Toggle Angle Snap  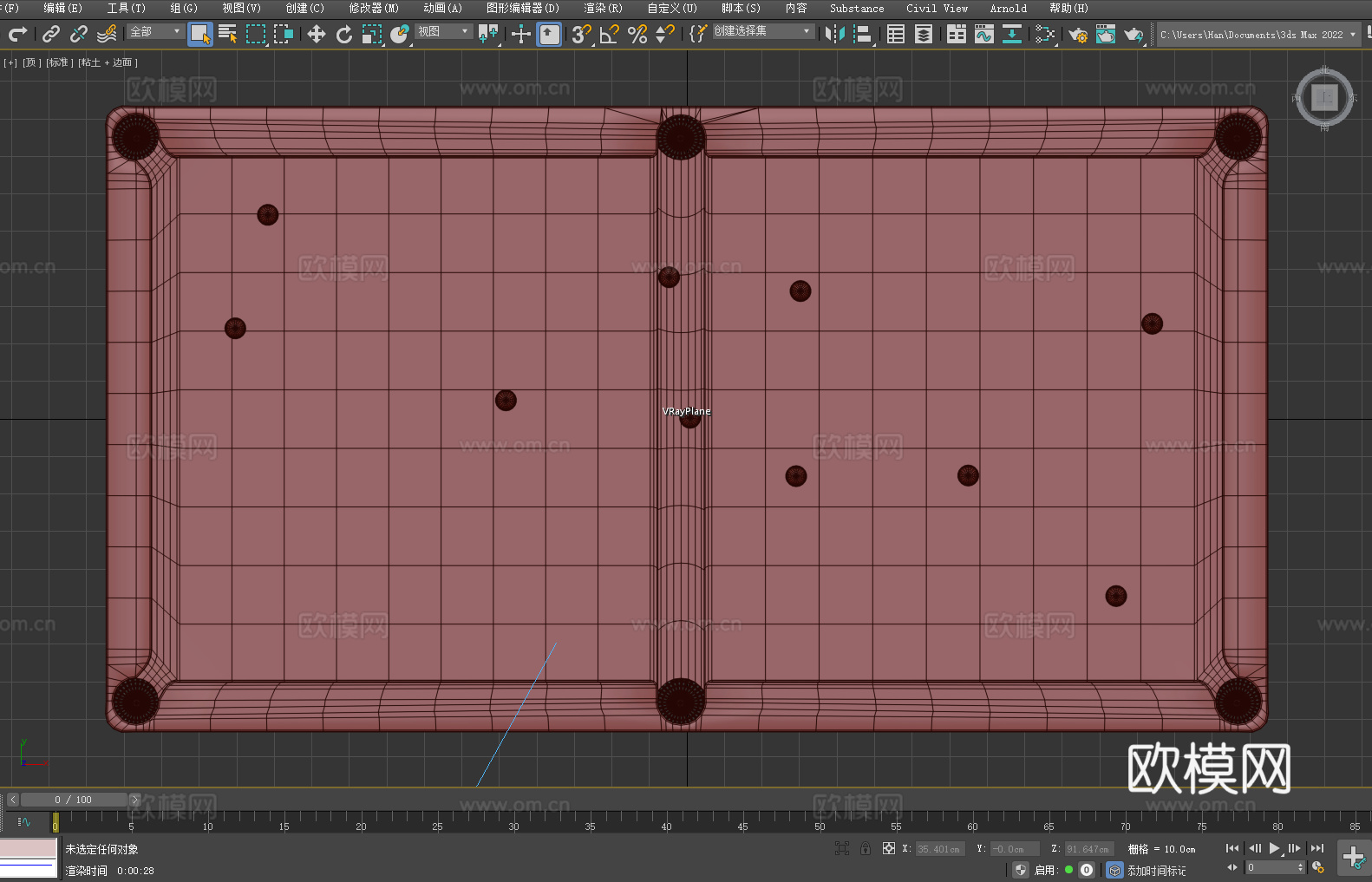[610, 34]
